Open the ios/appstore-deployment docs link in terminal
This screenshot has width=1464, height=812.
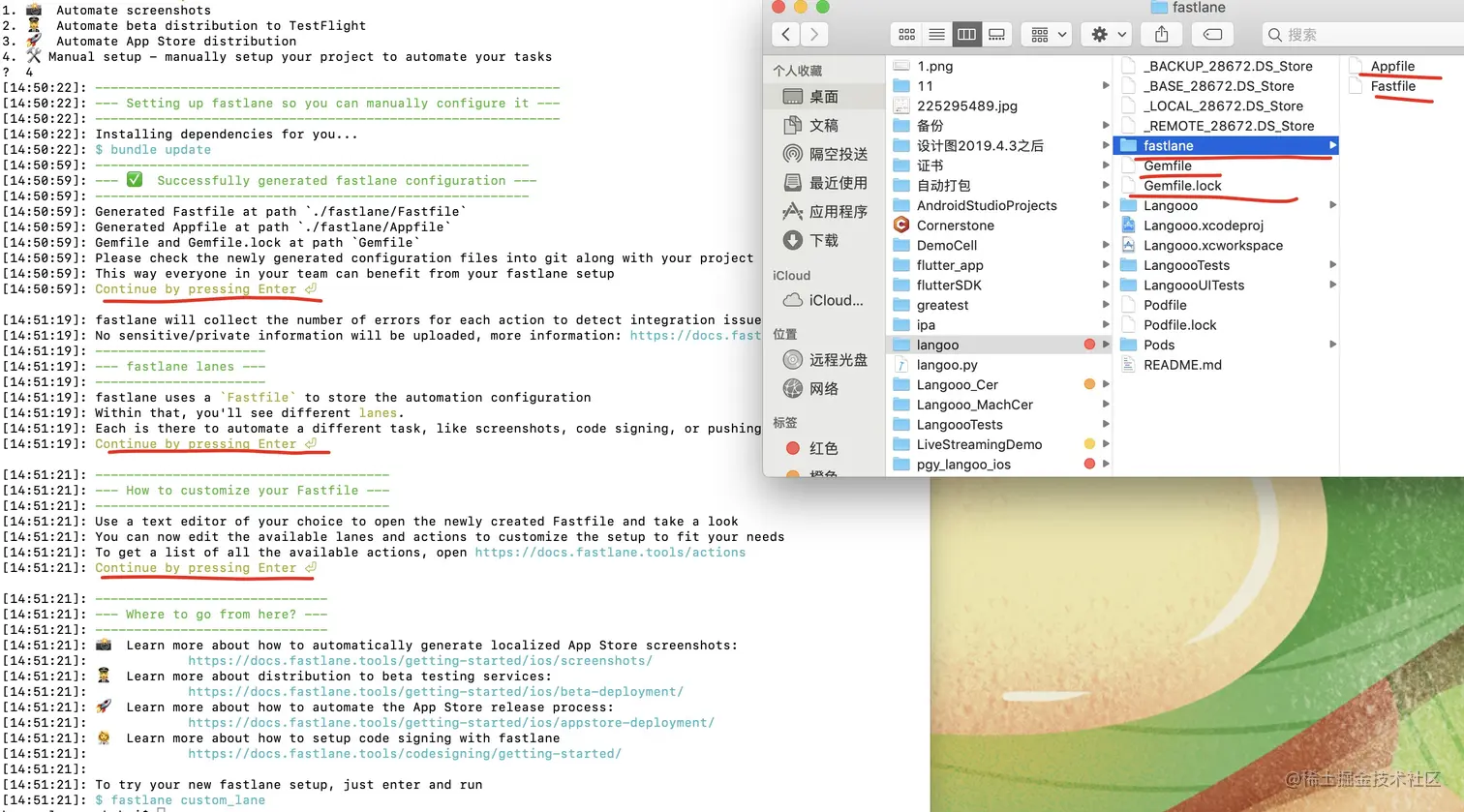click(x=451, y=723)
